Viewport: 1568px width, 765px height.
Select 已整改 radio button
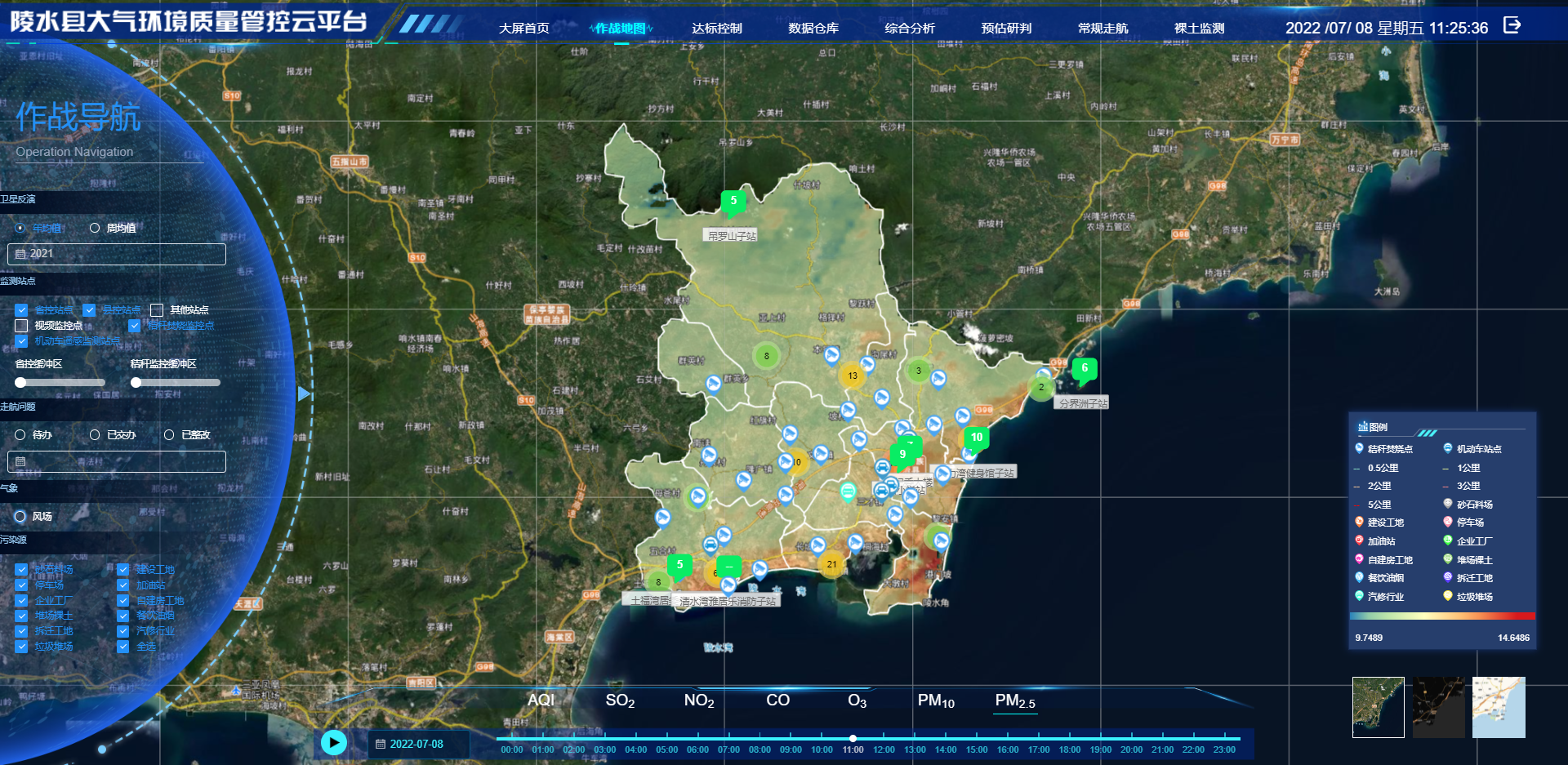pyautogui.click(x=169, y=435)
